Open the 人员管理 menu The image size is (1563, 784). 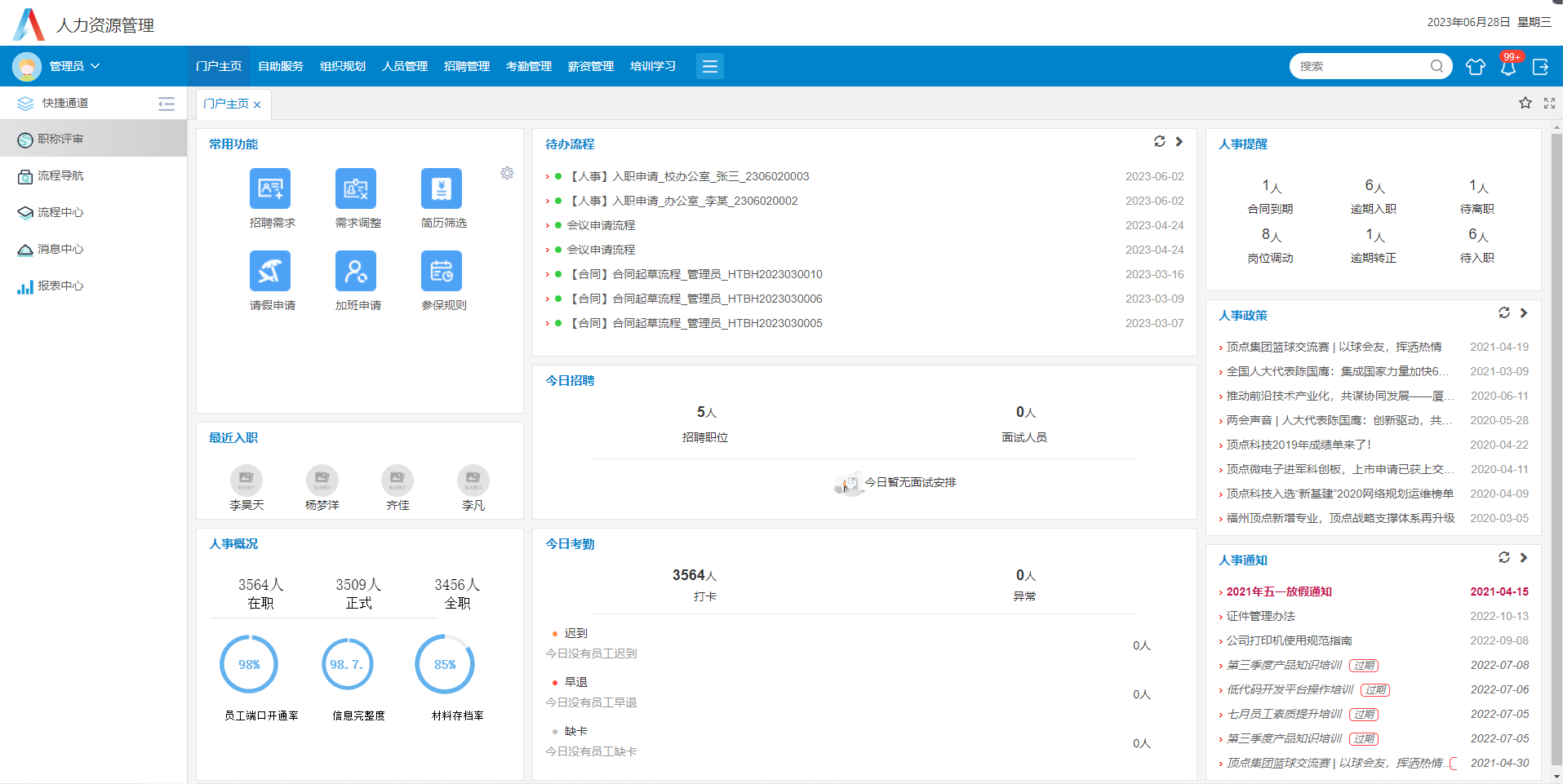click(x=405, y=66)
